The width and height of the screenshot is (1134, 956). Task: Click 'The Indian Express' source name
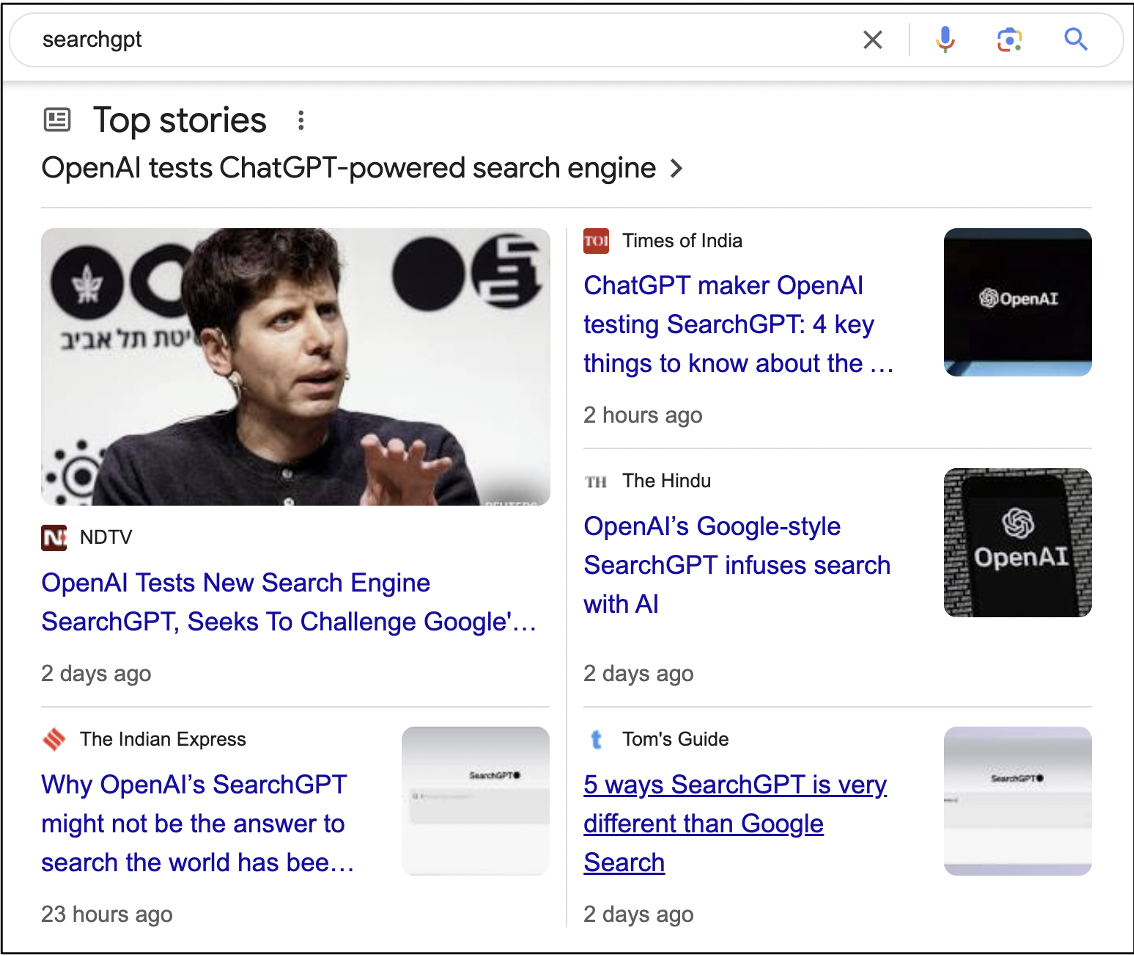(163, 739)
